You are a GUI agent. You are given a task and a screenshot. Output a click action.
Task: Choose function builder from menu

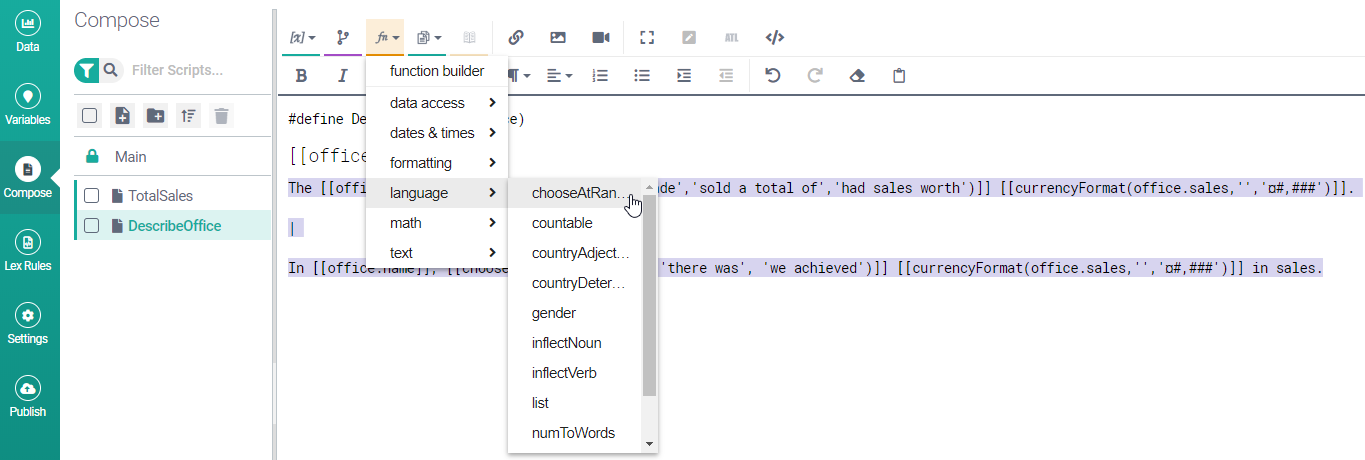point(437,71)
